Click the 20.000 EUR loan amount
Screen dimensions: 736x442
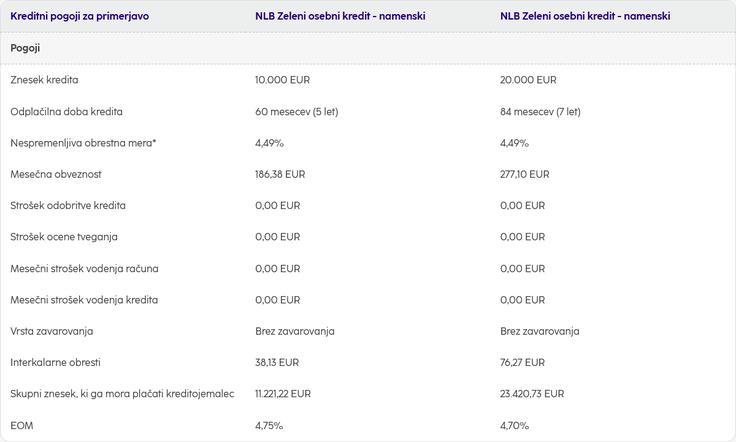(528, 80)
